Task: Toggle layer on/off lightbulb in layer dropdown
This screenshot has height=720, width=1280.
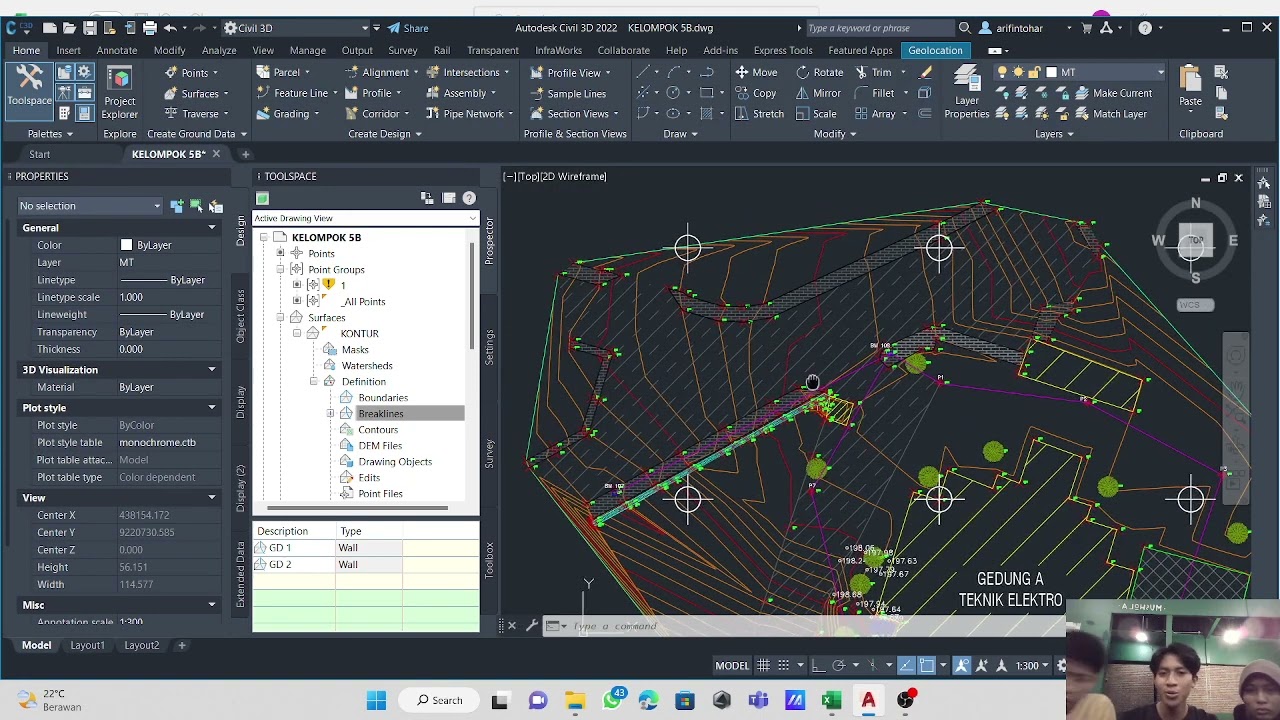Action: pos(1002,72)
